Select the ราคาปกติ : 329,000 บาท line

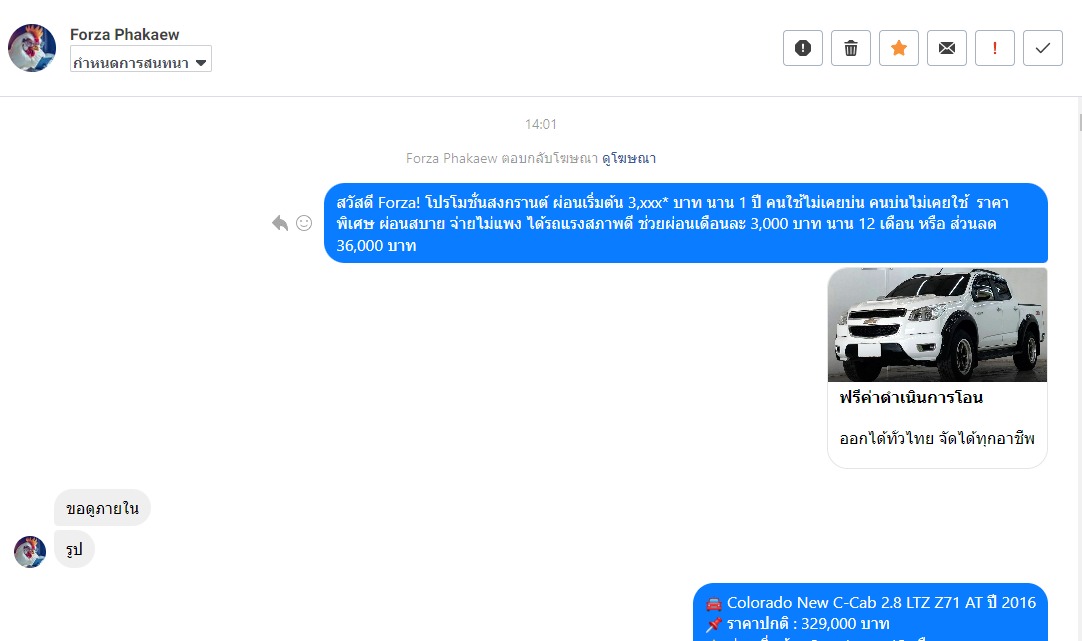tap(808, 624)
